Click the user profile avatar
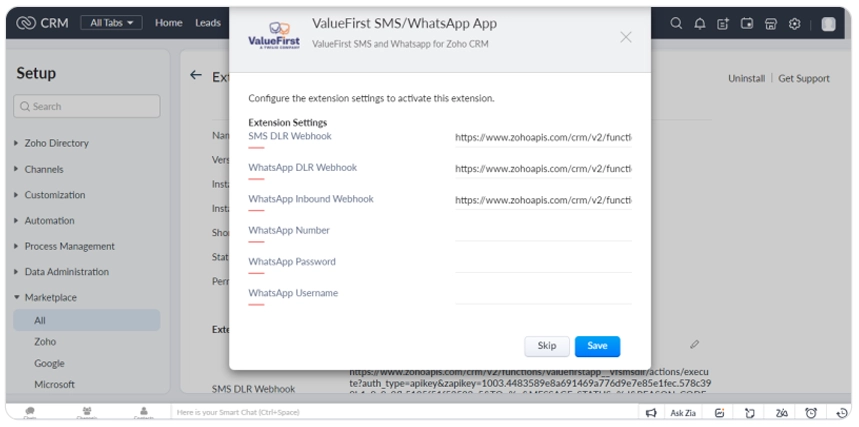 coord(828,23)
